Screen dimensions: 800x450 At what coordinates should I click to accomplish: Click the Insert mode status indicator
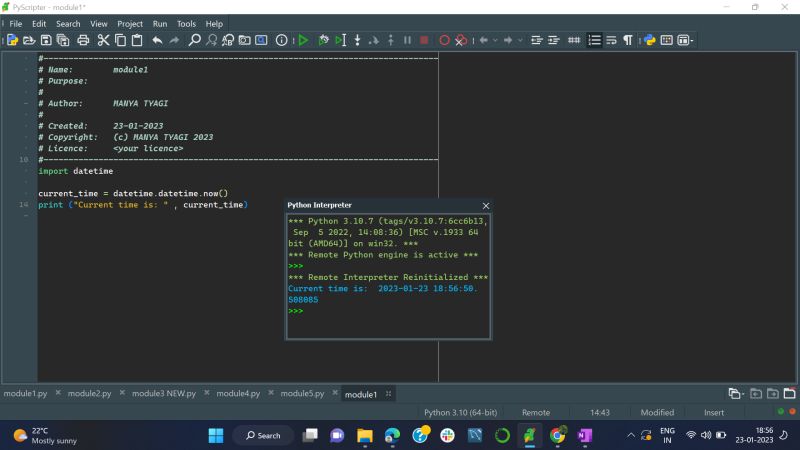[x=714, y=412]
